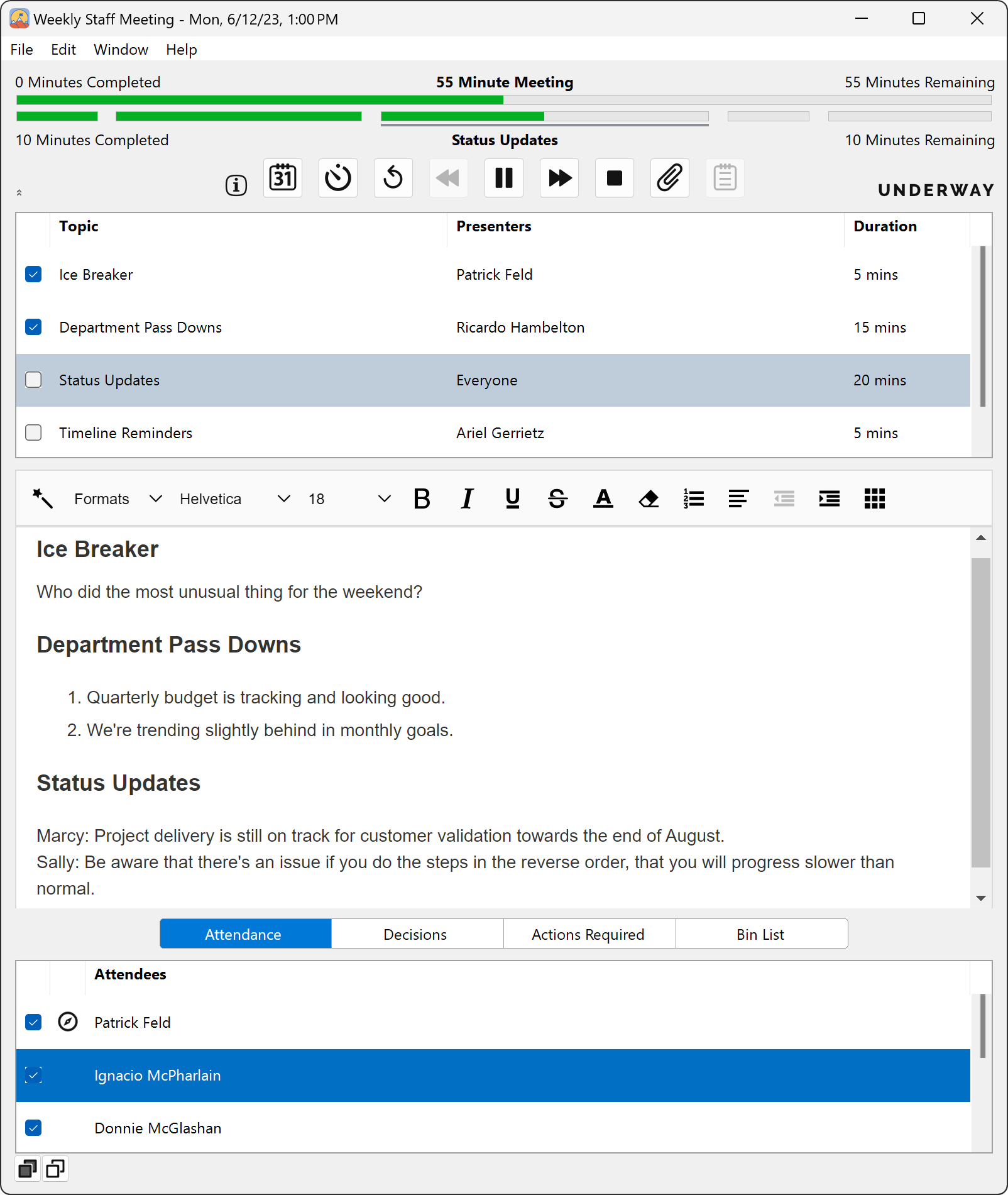1008x1195 pixels.
Task: Open the meeting info icon
Action: pos(236,185)
